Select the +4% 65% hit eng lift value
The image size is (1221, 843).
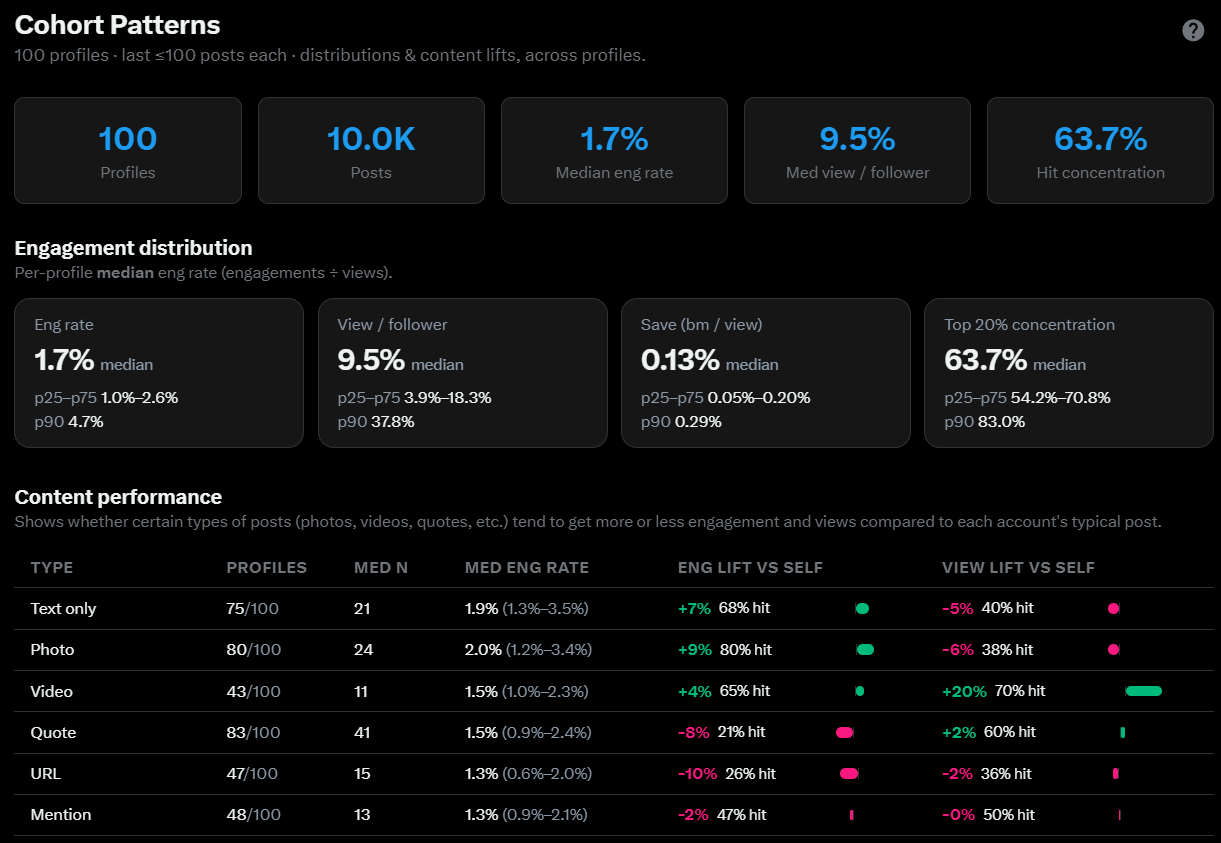pyautogui.click(x=724, y=691)
